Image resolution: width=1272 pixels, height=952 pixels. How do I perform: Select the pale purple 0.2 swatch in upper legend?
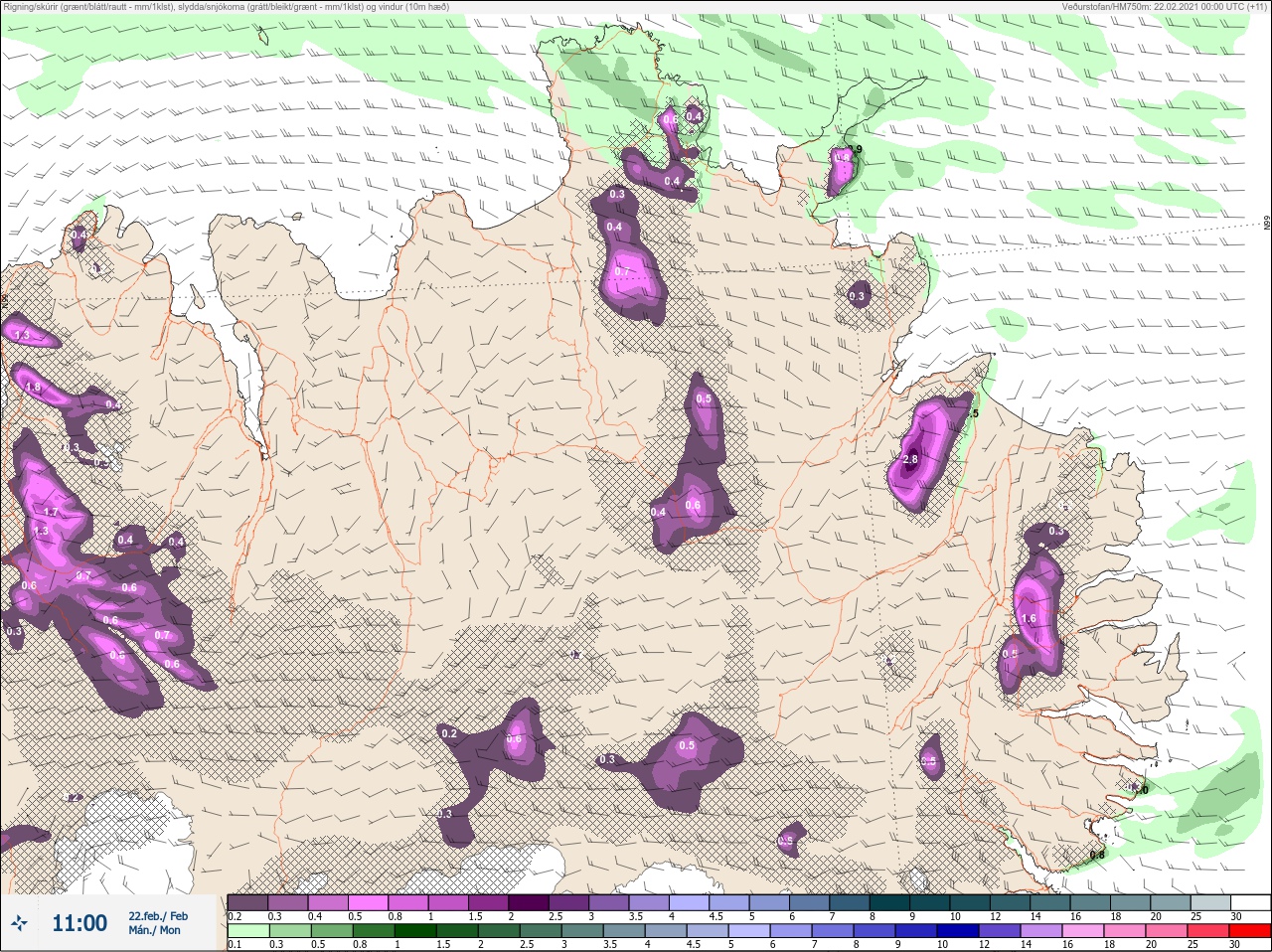[x=247, y=902]
